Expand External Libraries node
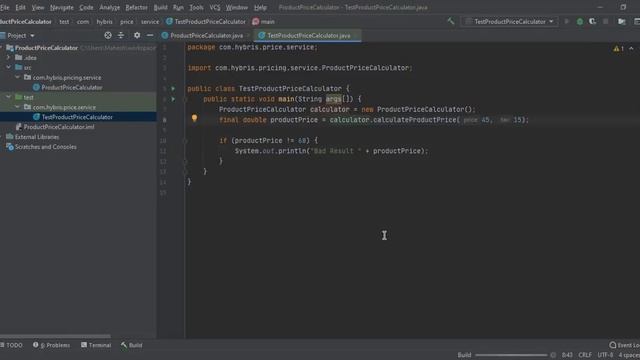 point(2,137)
